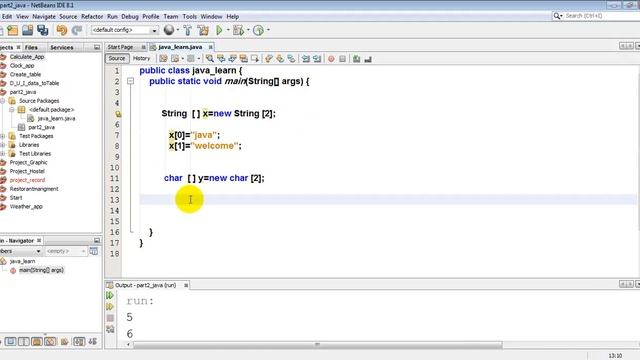Open the Refactor menu
The image size is (640, 360).
92,17
